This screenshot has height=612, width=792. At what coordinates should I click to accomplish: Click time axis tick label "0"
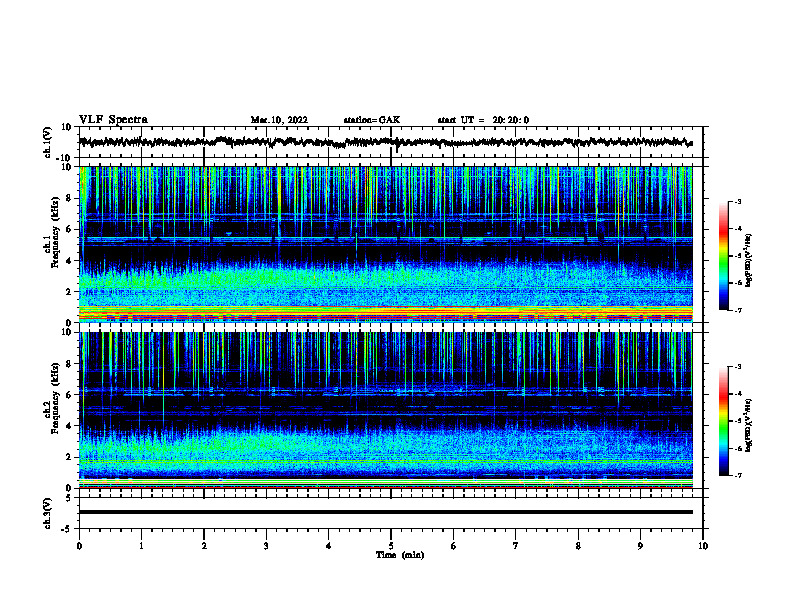pos(79,546)
